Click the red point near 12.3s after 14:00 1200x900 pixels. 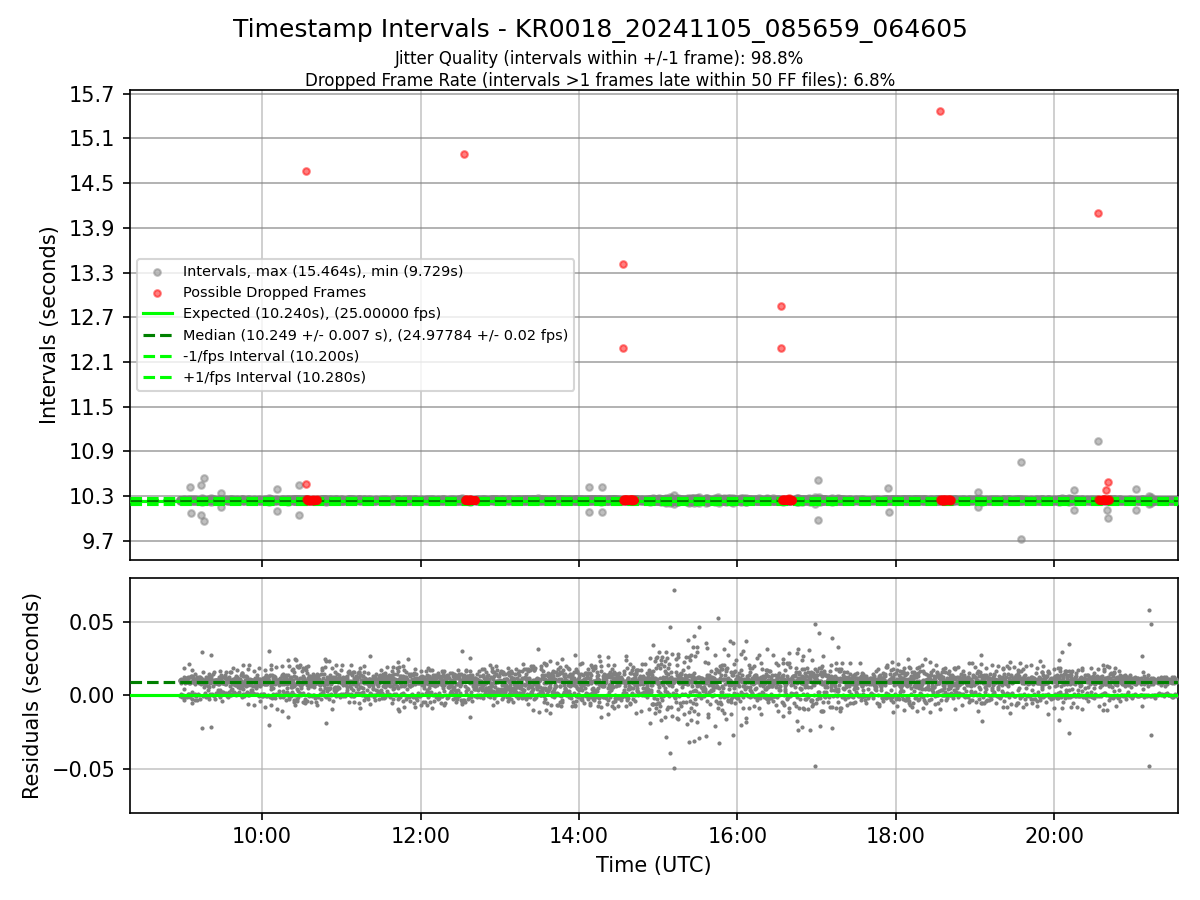coord(623,348)
